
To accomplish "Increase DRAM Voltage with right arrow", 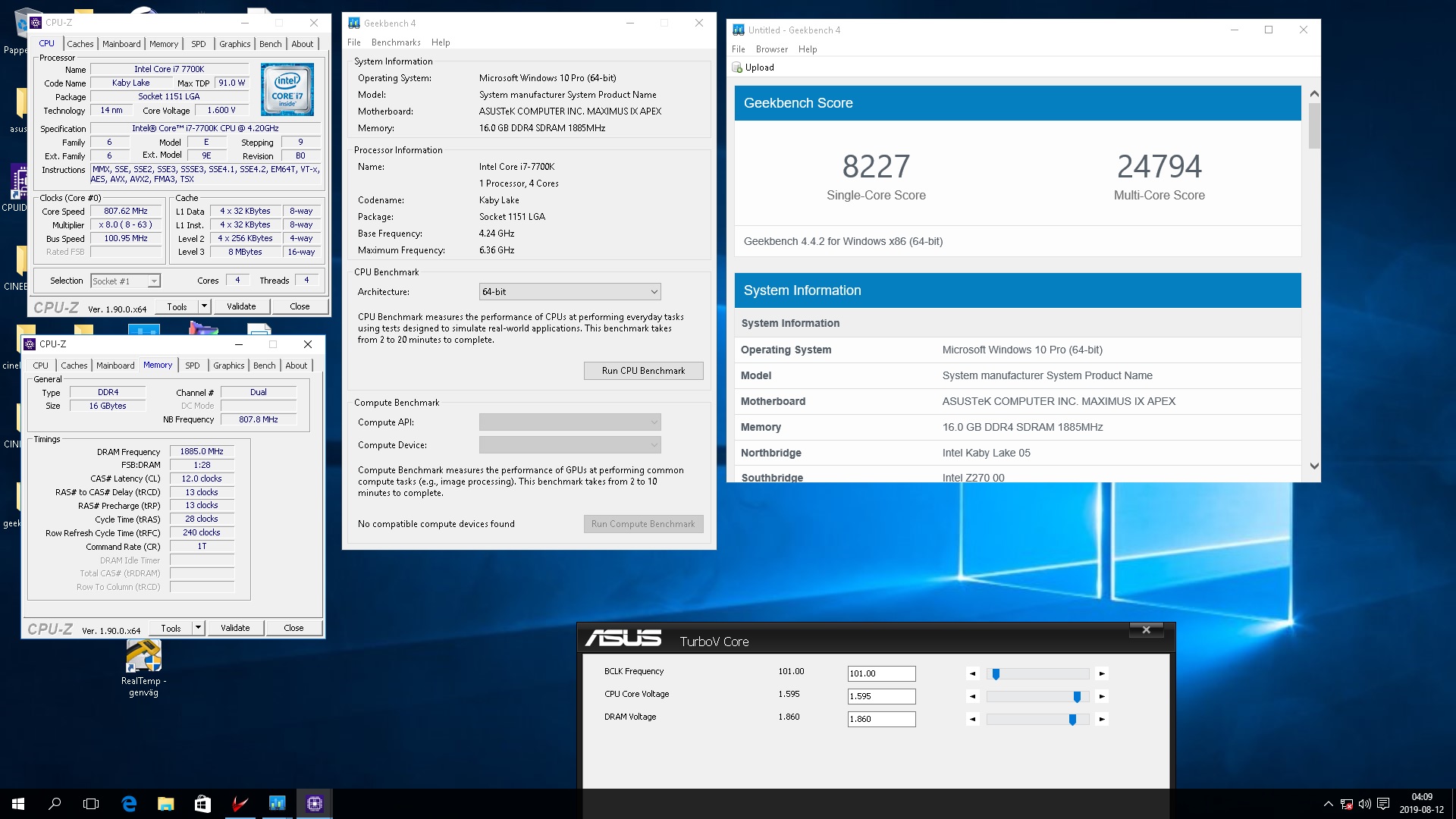I will coord(1102,719).
